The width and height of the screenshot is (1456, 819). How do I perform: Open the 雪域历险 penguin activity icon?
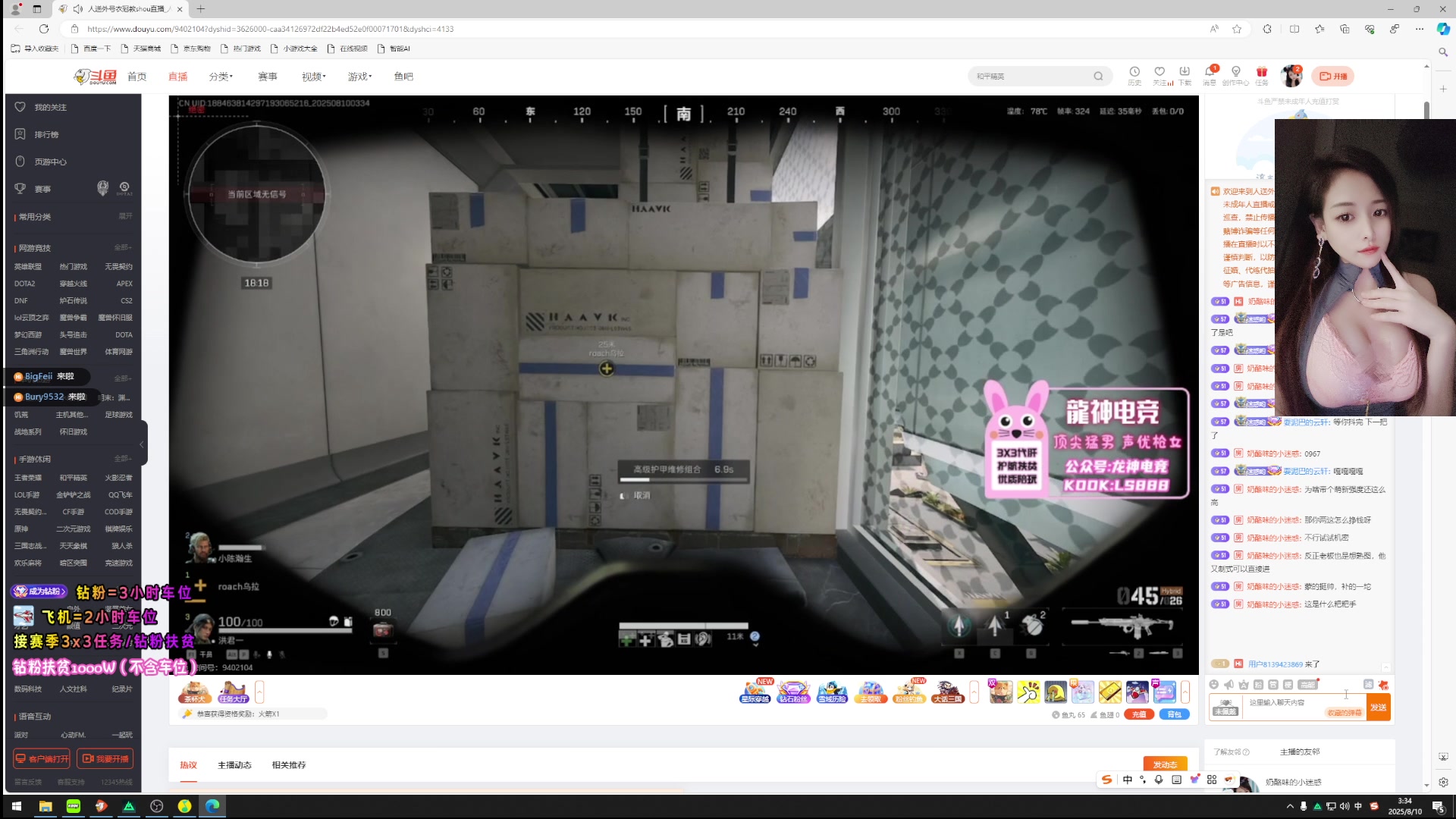point(832,692)
